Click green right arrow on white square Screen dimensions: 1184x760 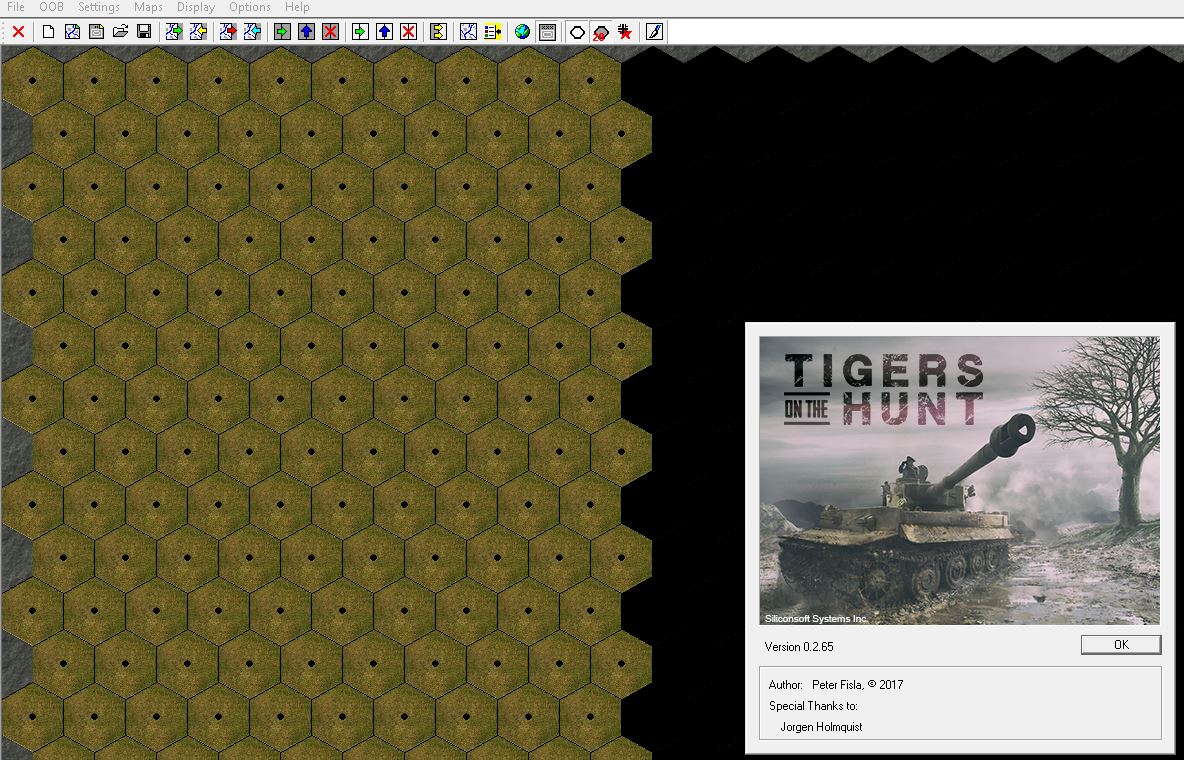[360, 32]
